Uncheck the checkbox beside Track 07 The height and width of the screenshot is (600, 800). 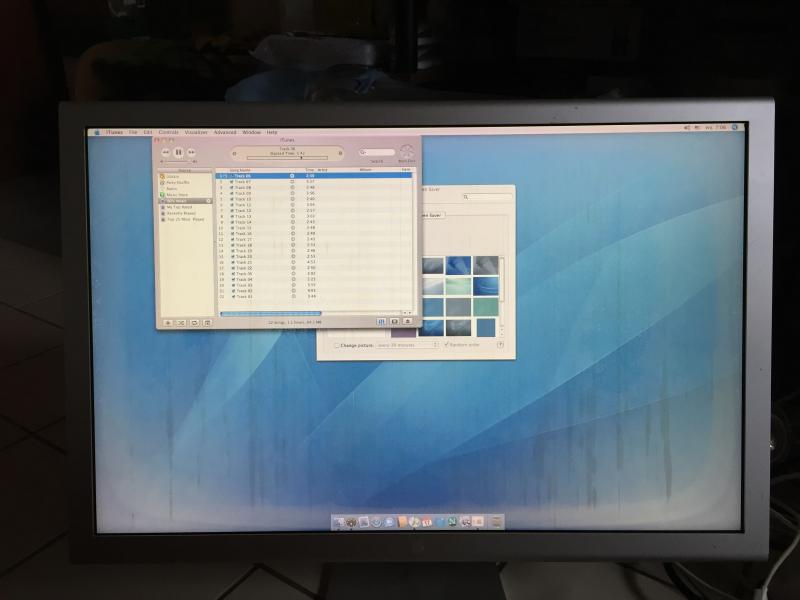[x=232, y=181]
